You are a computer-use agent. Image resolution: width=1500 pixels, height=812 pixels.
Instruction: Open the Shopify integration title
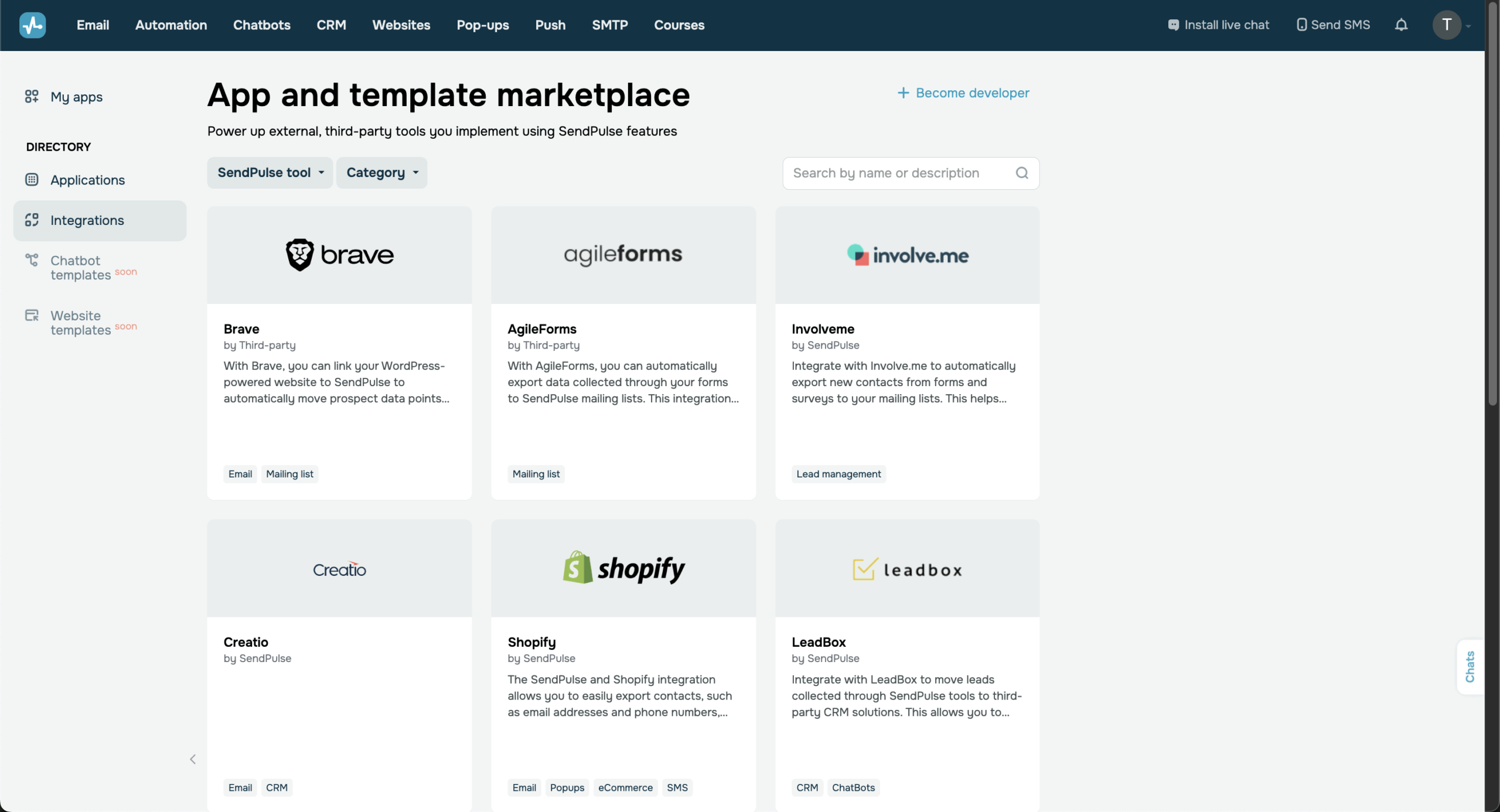tap(531, 643)
